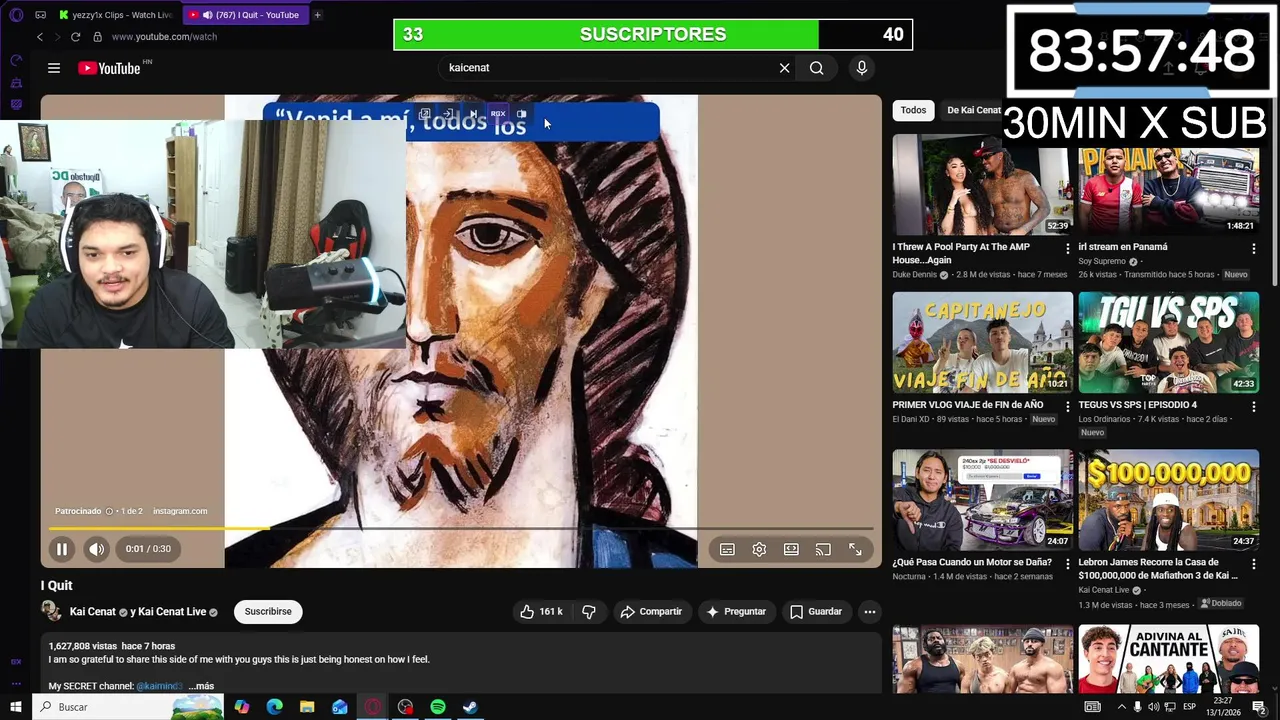Pop out video with detach icon
This screenshot has width=1280, height=720.
[x=425, y=114]
